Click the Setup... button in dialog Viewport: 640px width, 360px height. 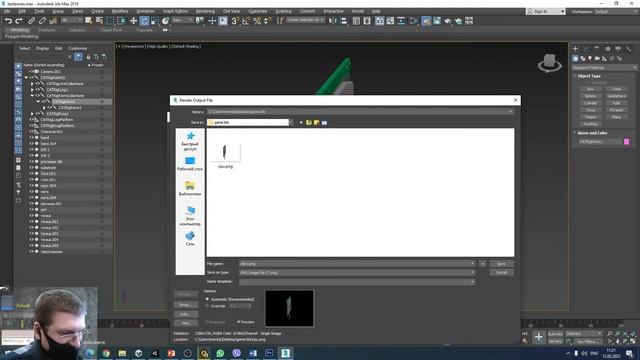(186, 305)
